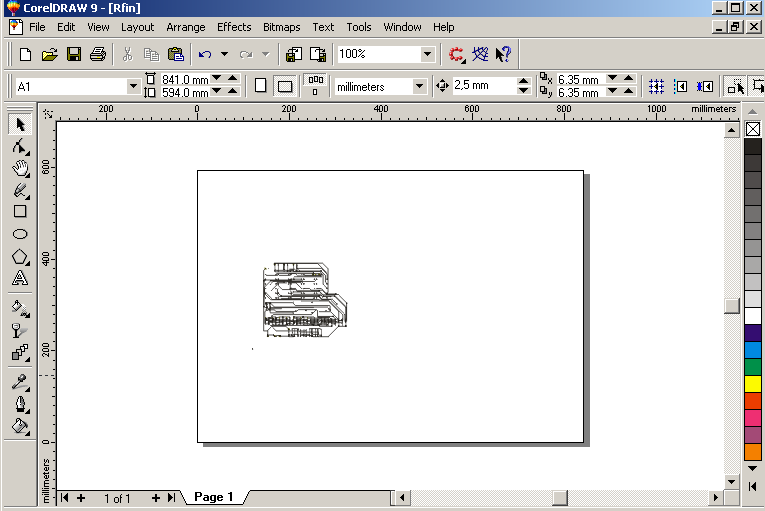Click the Import icon
The width and height of the screenshot is (765, 511).
(x=294, y=54)
